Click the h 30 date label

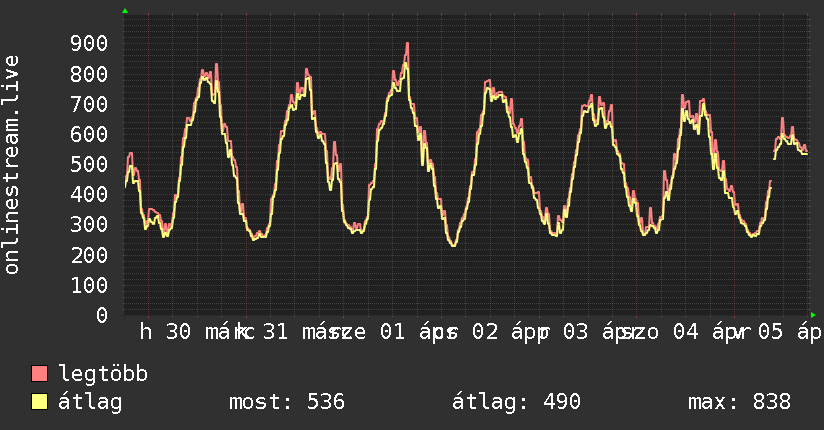[165, 332]
